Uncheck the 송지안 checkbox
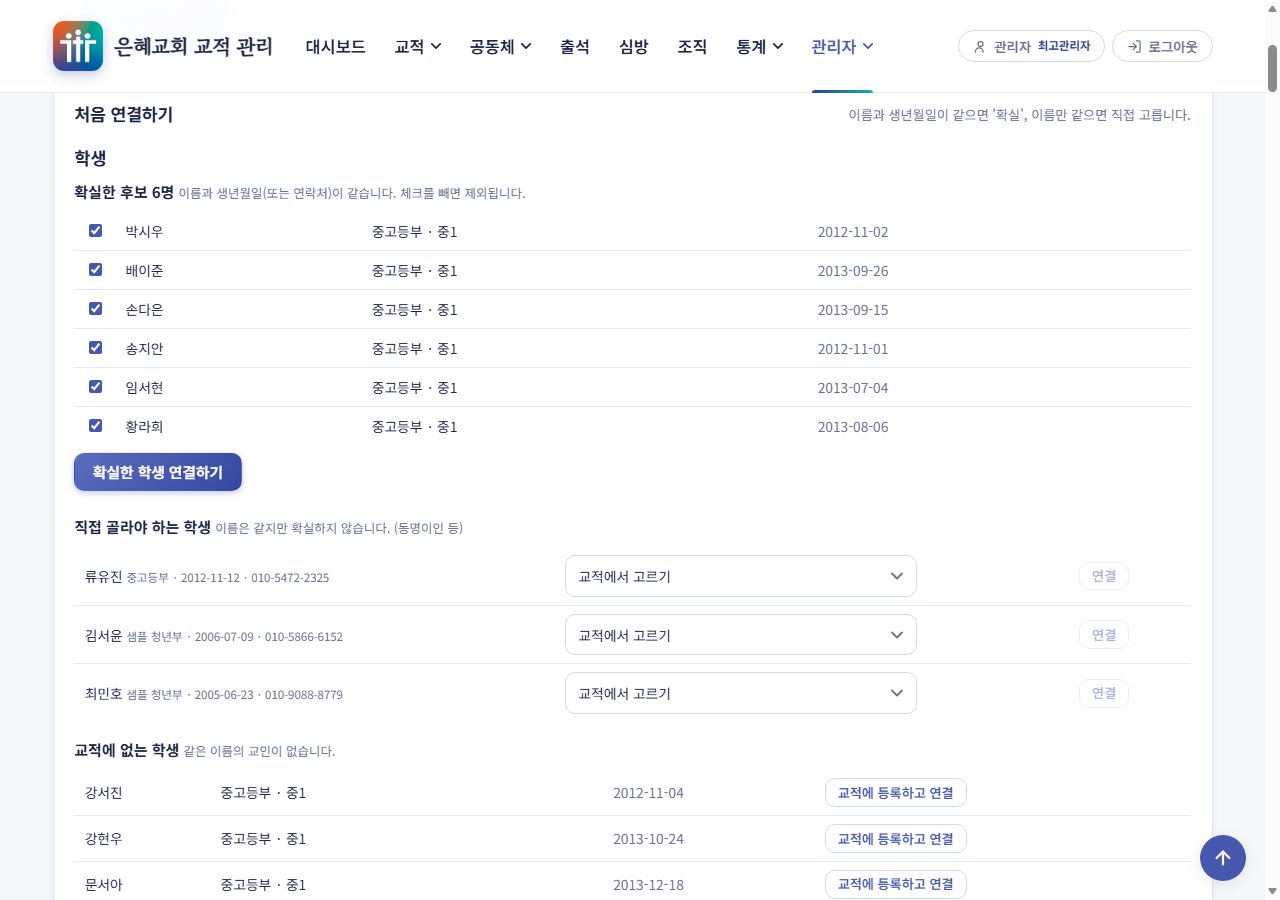The height and width of the screenshot is (900, 1280). (96, 348)
